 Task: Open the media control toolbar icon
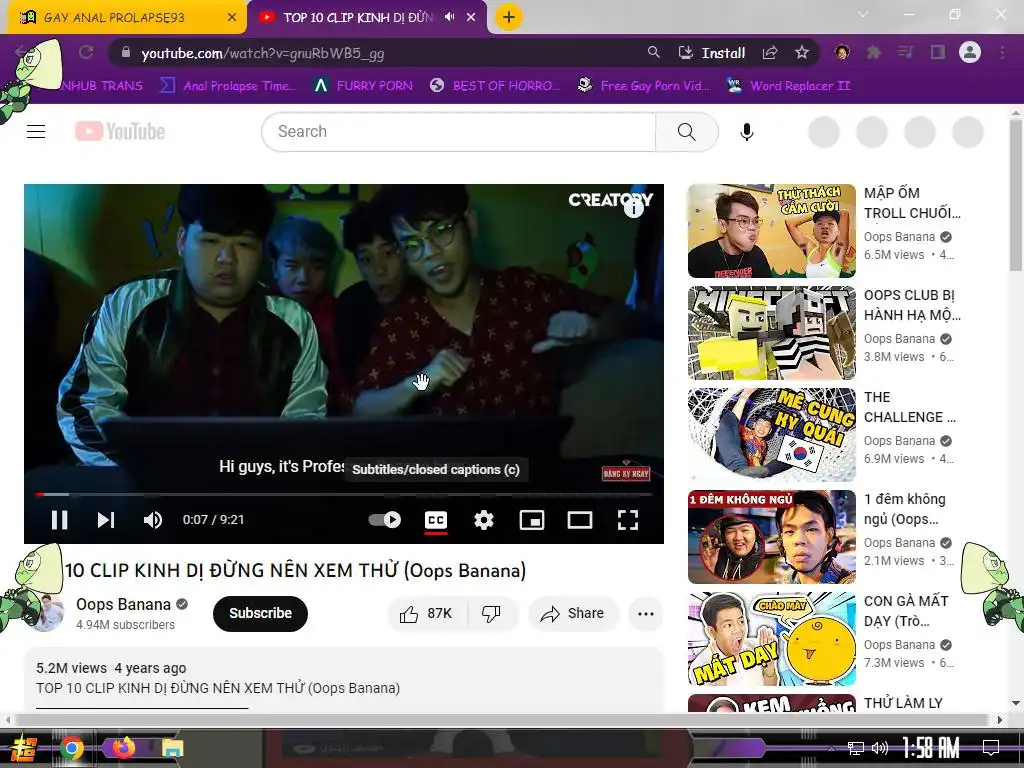pos(905,52)
